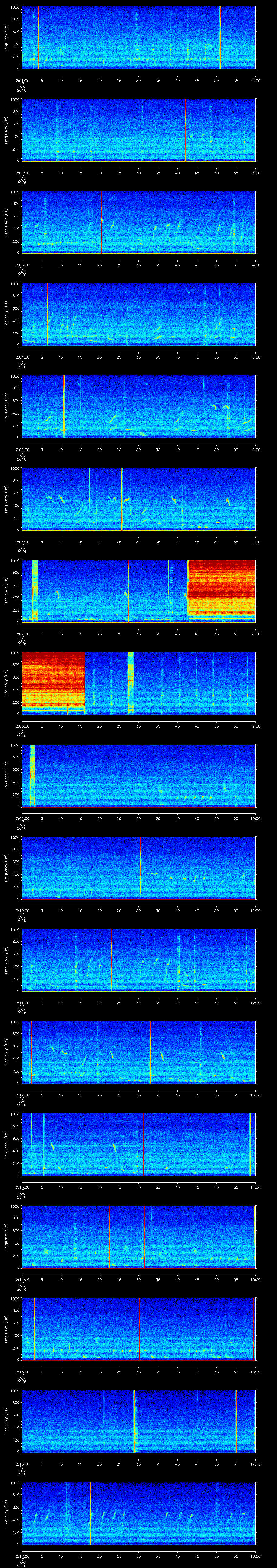Click the '18:00' end time label
Viewport: 277px width, 1568px height.
255,1556
